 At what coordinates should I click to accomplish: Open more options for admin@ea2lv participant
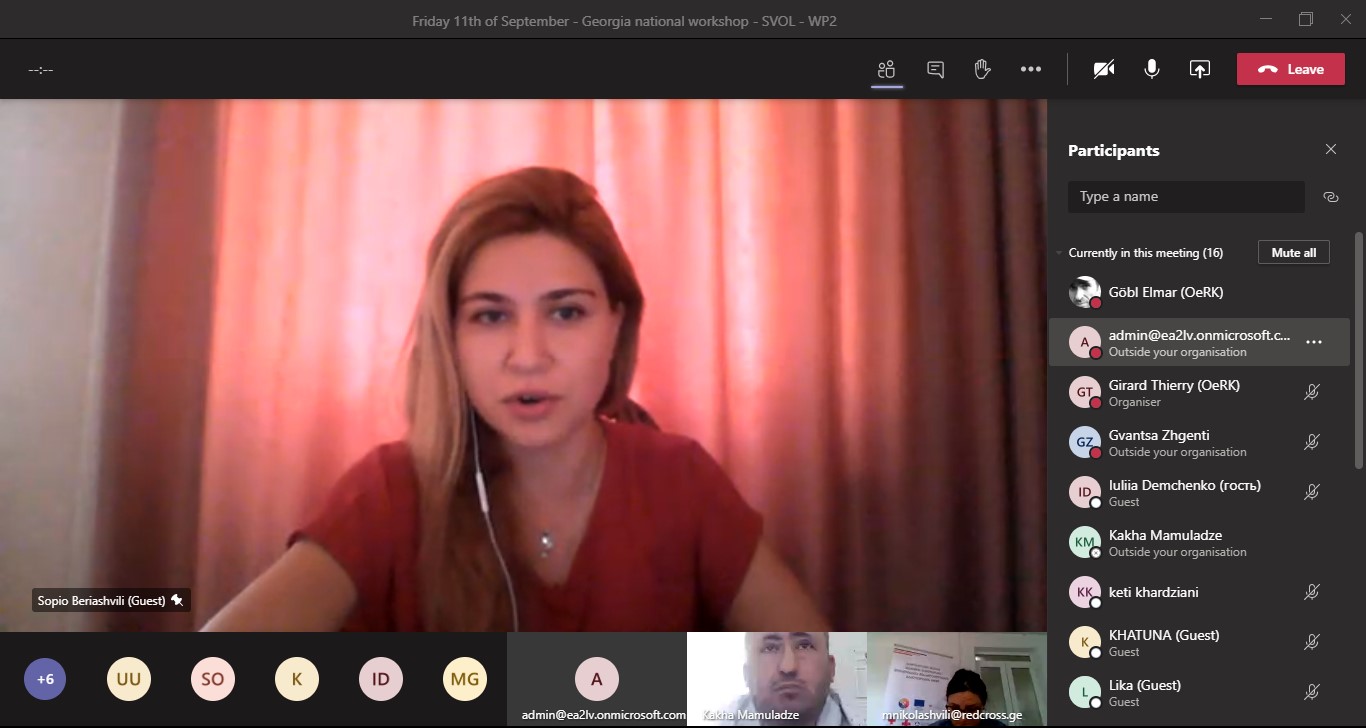coord(1314,342)
